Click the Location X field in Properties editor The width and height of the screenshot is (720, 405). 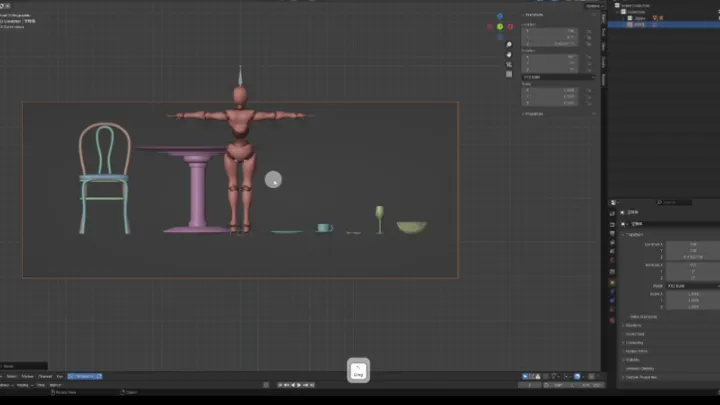tap(693, 244)
